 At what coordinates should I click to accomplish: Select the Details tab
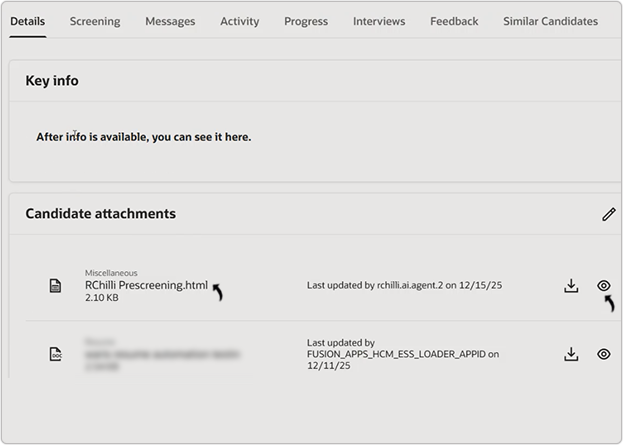[x=27, y=21]
